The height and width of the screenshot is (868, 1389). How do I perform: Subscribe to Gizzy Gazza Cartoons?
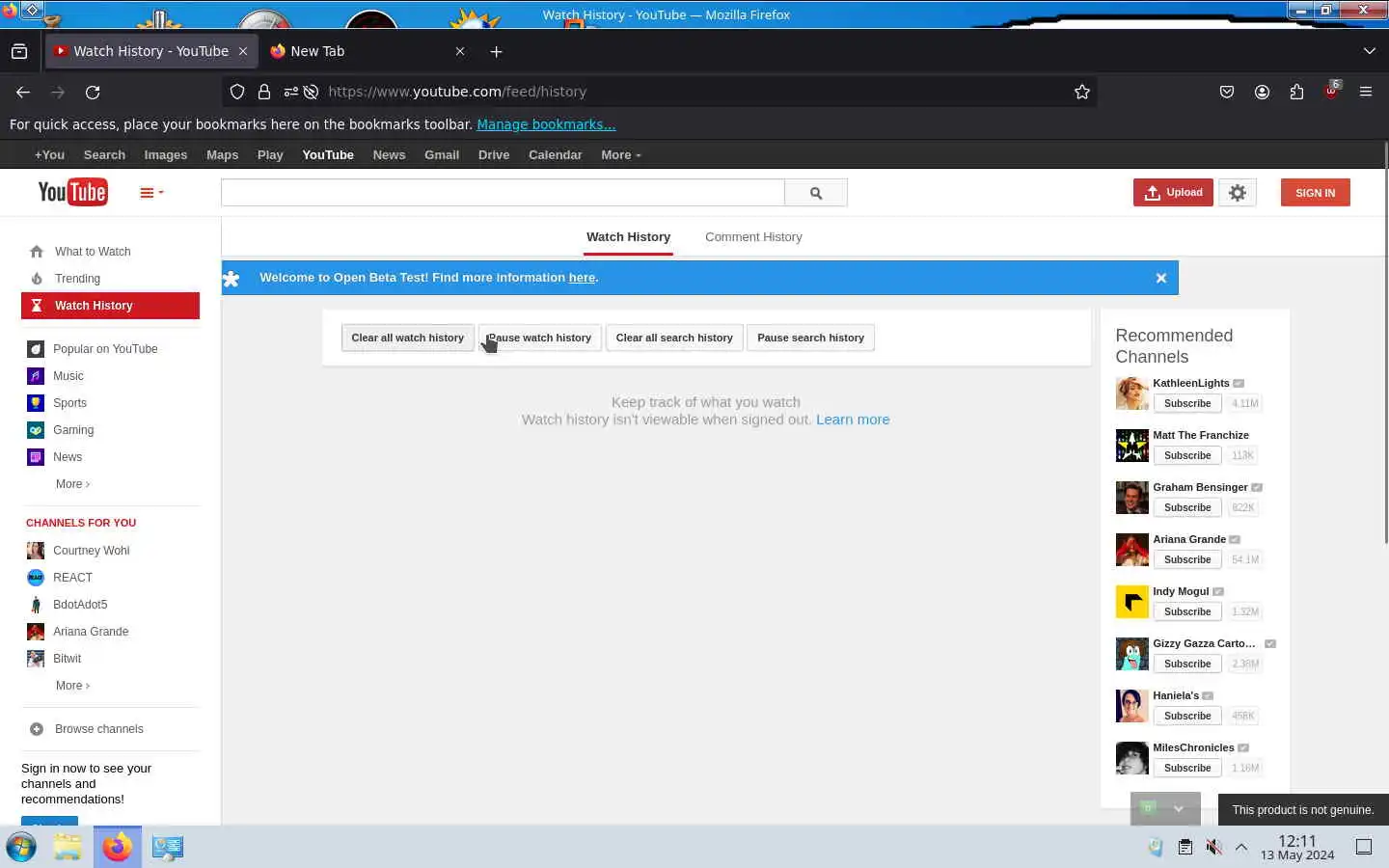(1187, 664)
